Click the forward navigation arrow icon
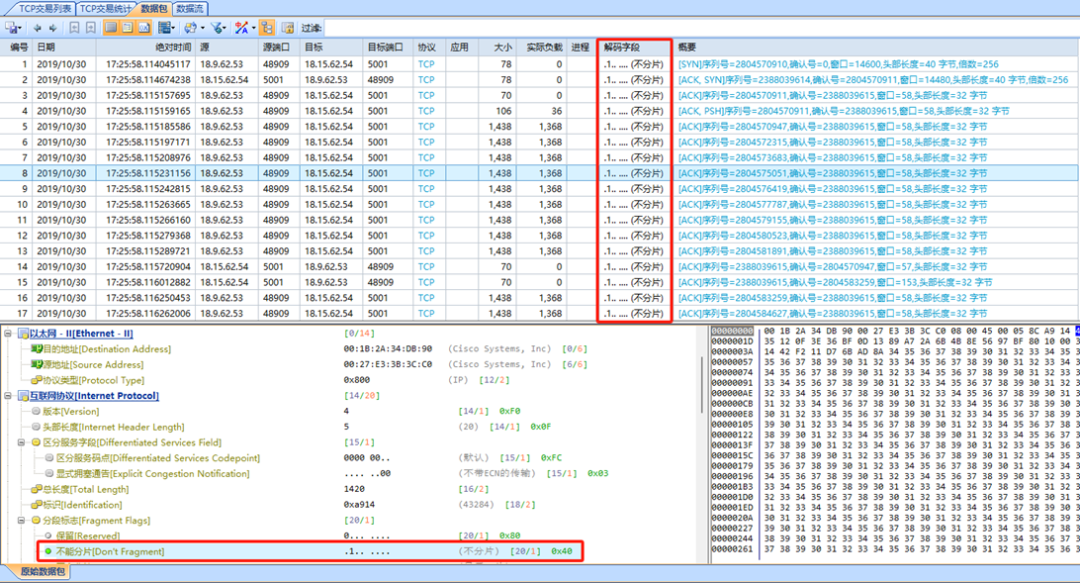Screen dimensions: 1080x583 click(x=53, y=28)
